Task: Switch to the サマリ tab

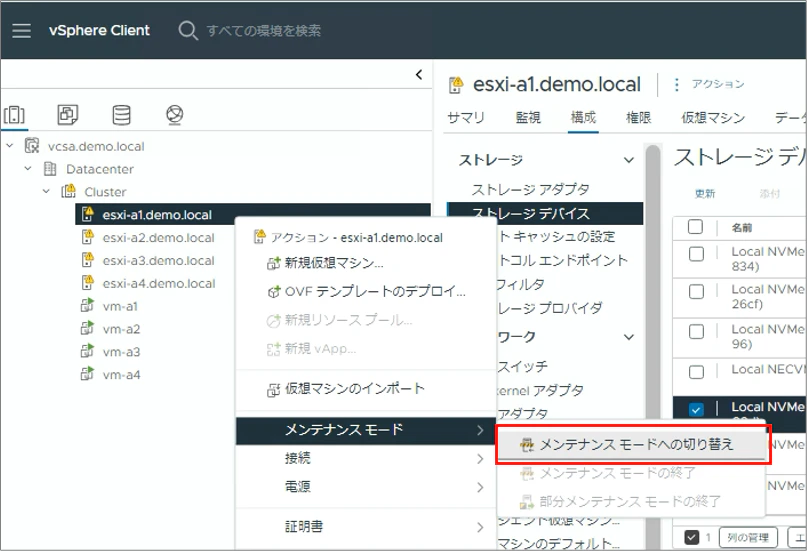Action: pyautogui.click(x=466, y=118)
